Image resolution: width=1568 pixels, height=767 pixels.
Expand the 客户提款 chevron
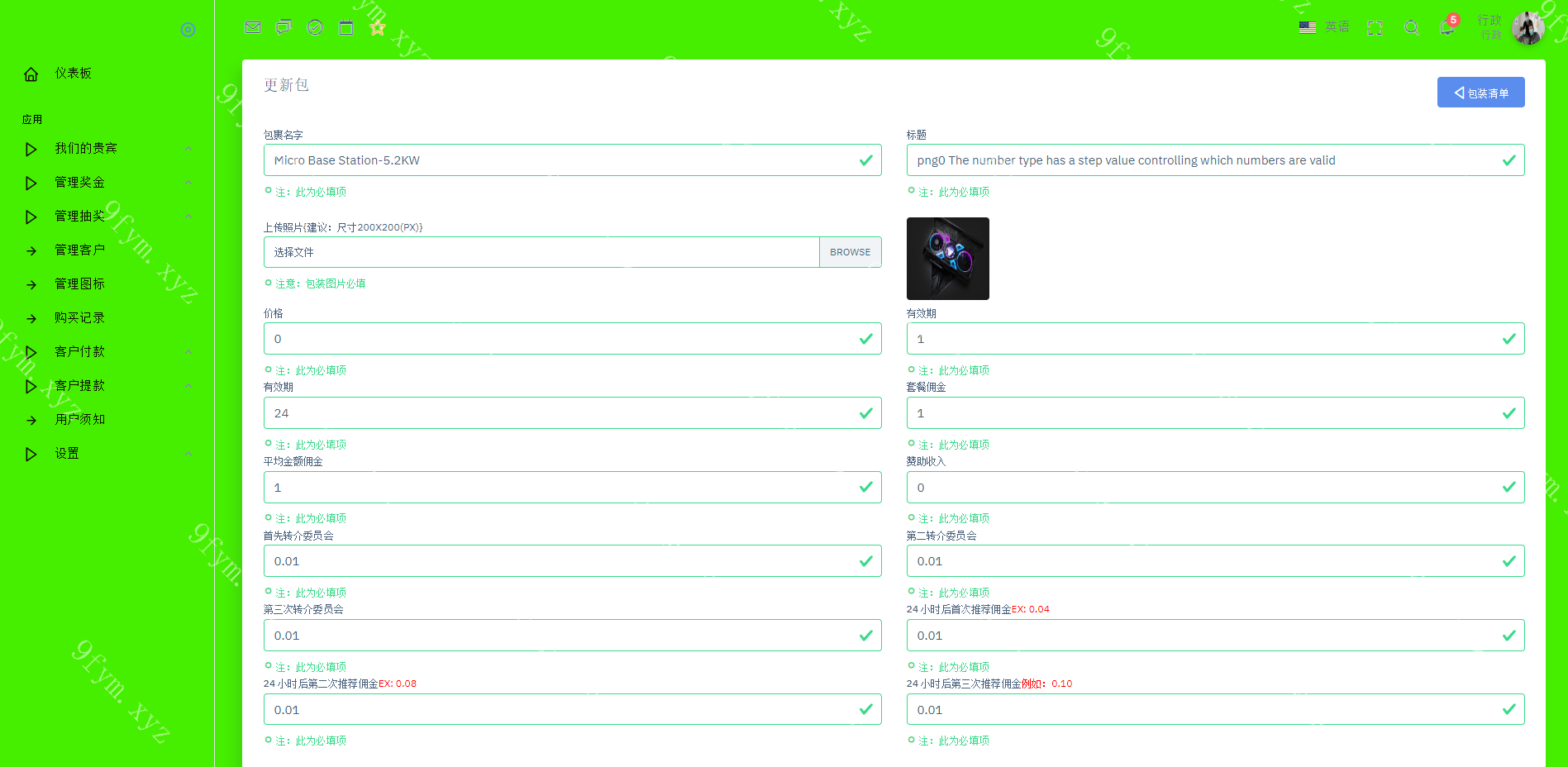click(188, 386)
